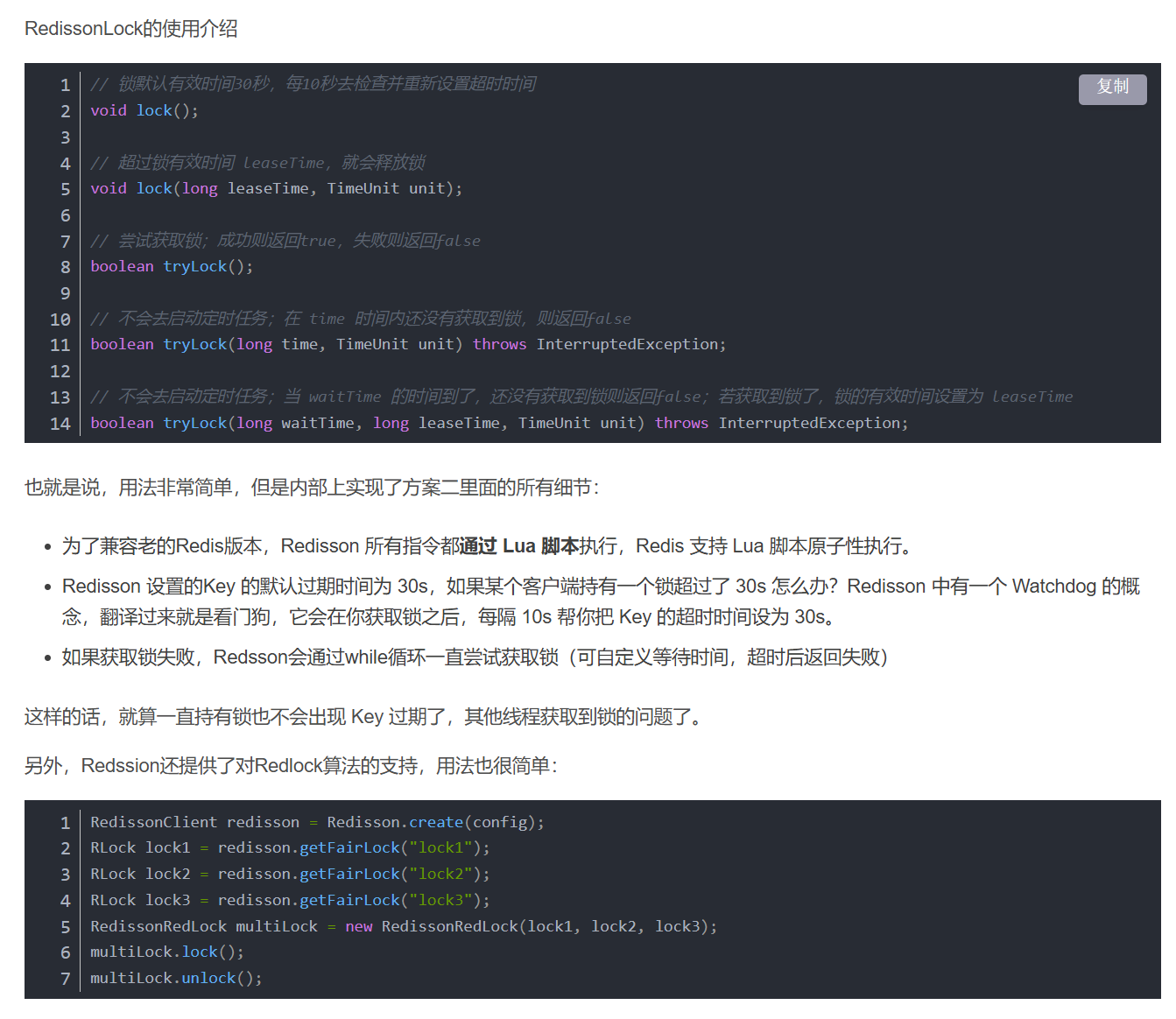Click line 'void lock(long leaseTime, TimeUnit unit);'
This screenshot has width=1176, height=1019.
point(276,188)
